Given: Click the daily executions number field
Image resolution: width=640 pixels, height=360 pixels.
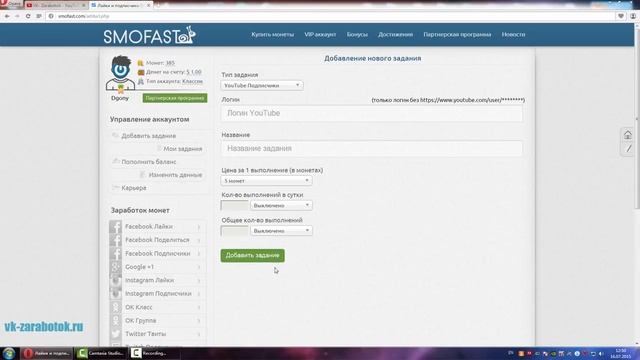Looking at the screenshot, I should [x=235, y=205].
